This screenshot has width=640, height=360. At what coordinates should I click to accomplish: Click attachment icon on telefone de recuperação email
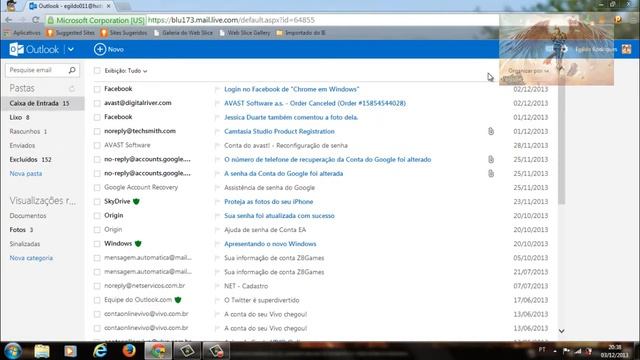[x=491, y=159]
